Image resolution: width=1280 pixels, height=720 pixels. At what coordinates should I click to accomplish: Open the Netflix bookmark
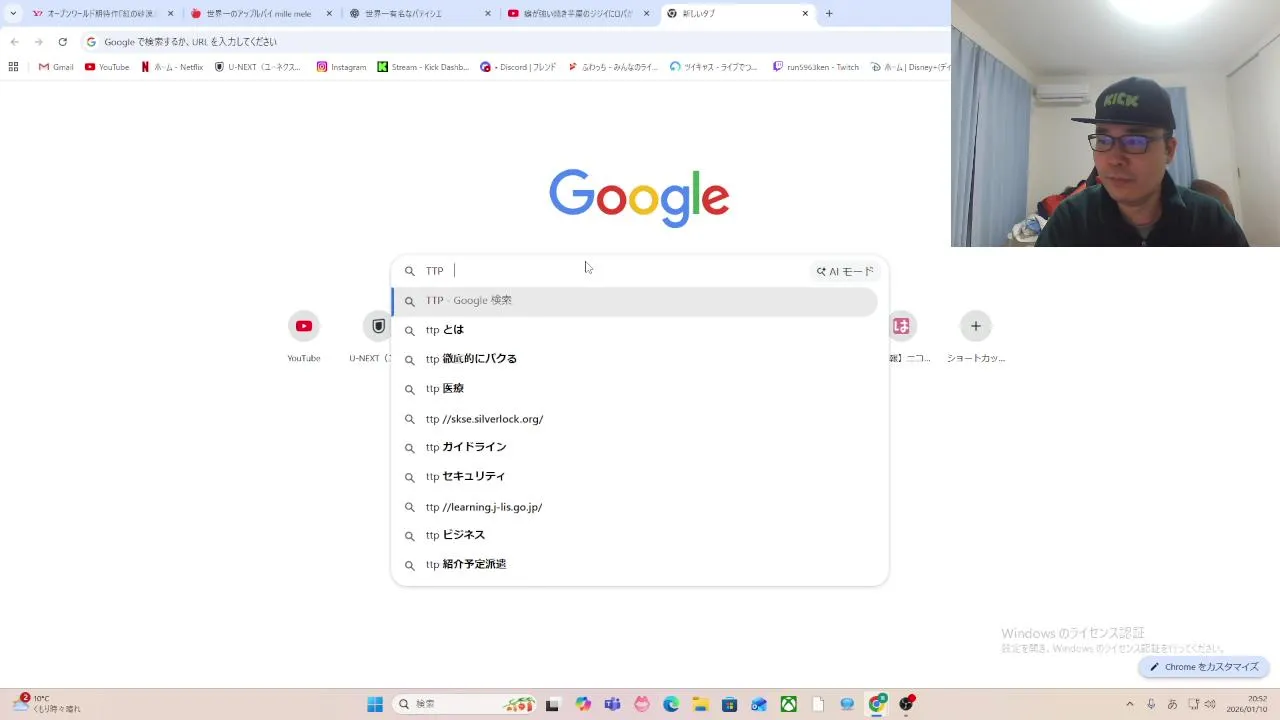tap(172, 67)
